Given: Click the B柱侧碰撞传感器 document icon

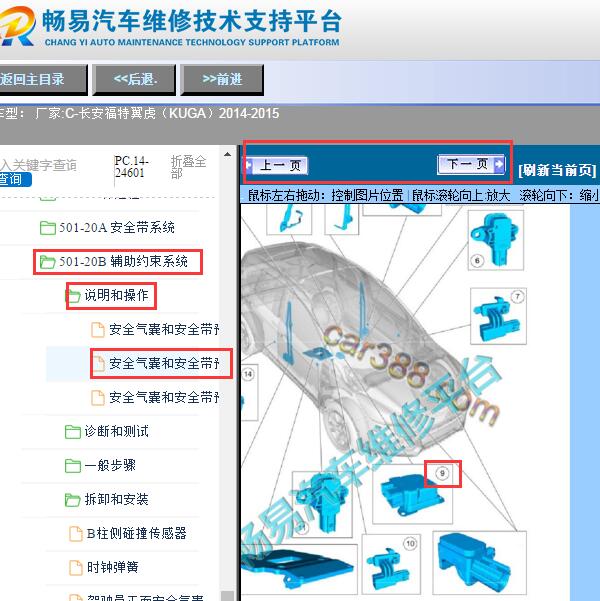Looking at the screenshot, I should tap(76, 534).
